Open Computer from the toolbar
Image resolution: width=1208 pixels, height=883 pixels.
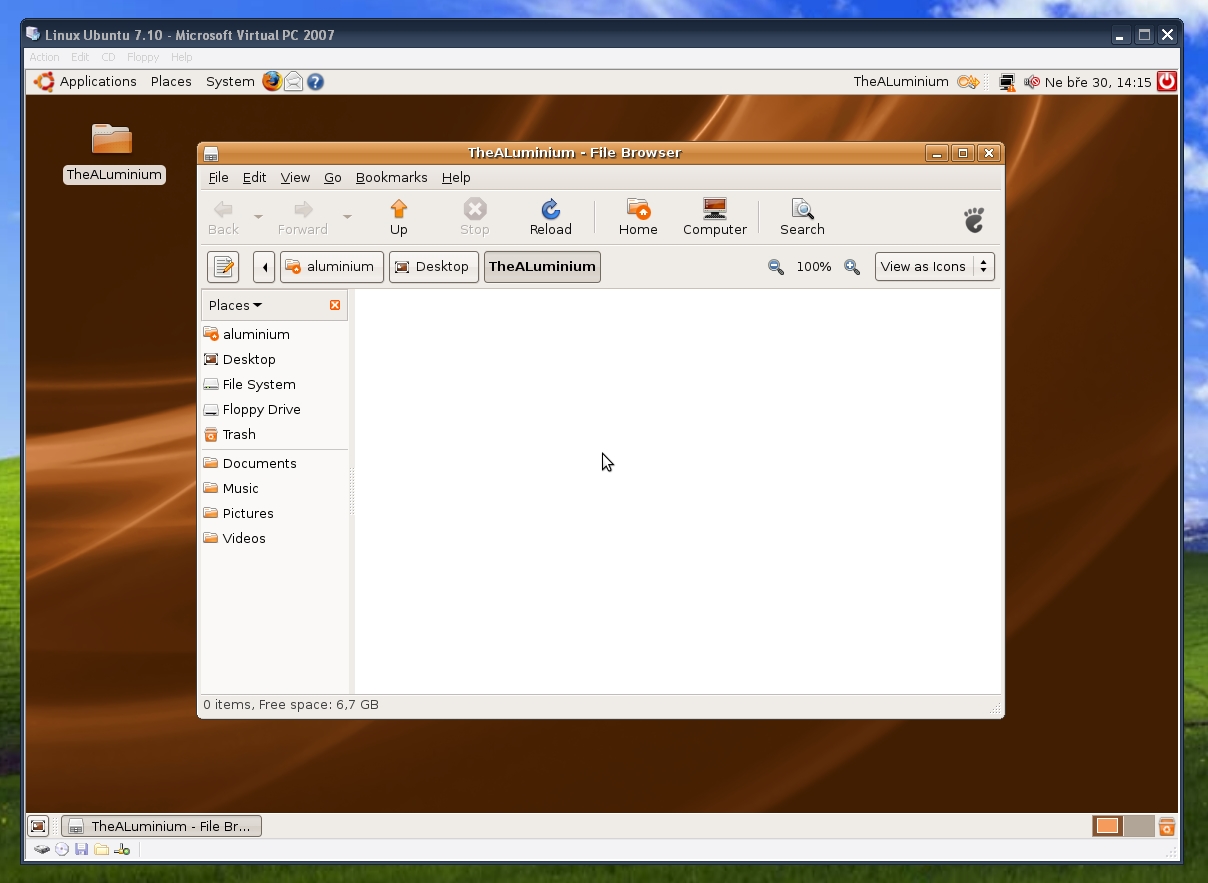coord(715,209)
